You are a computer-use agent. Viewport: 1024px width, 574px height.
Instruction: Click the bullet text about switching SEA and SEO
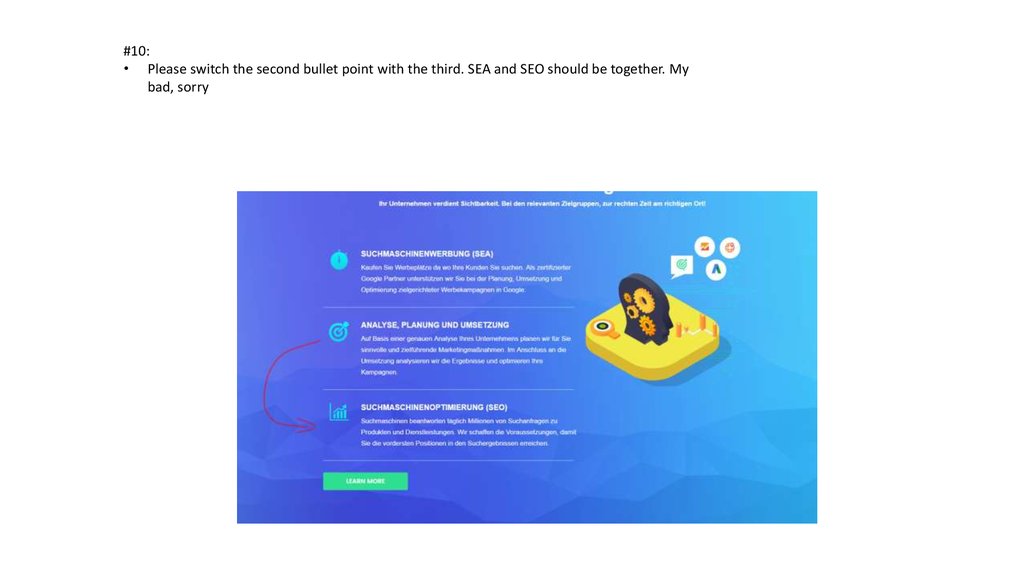click(418, 78)
